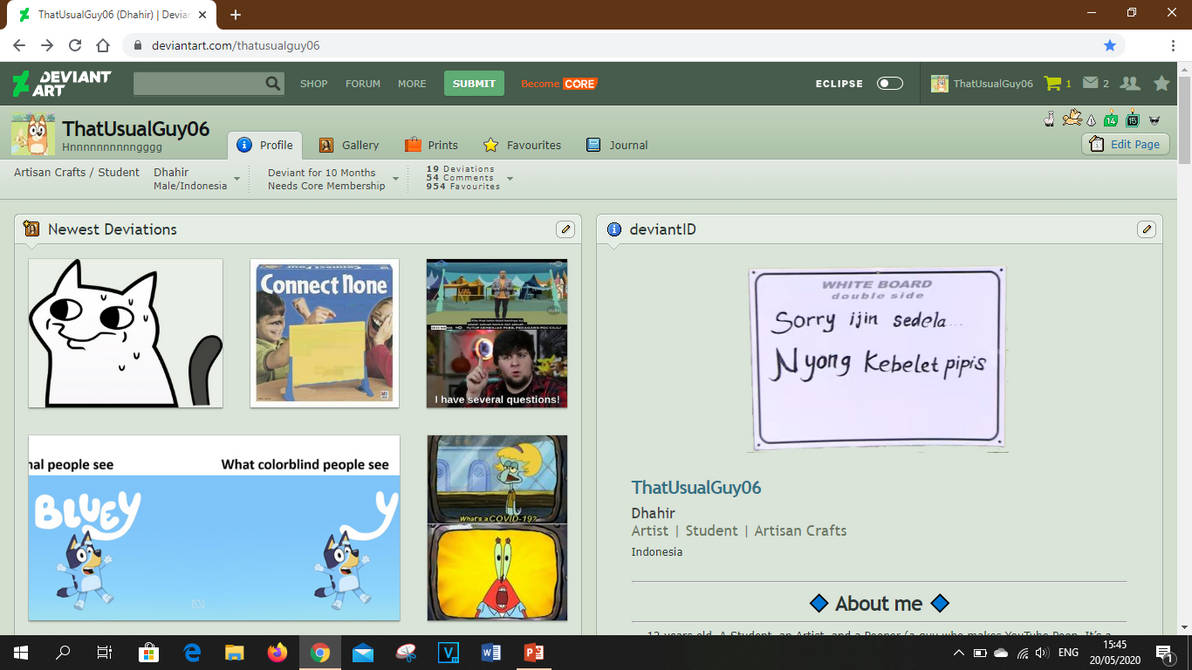This screenshot has height=670, width=1192.
Task: Toggle the Eclipse switch
Action: coord(889,84)
